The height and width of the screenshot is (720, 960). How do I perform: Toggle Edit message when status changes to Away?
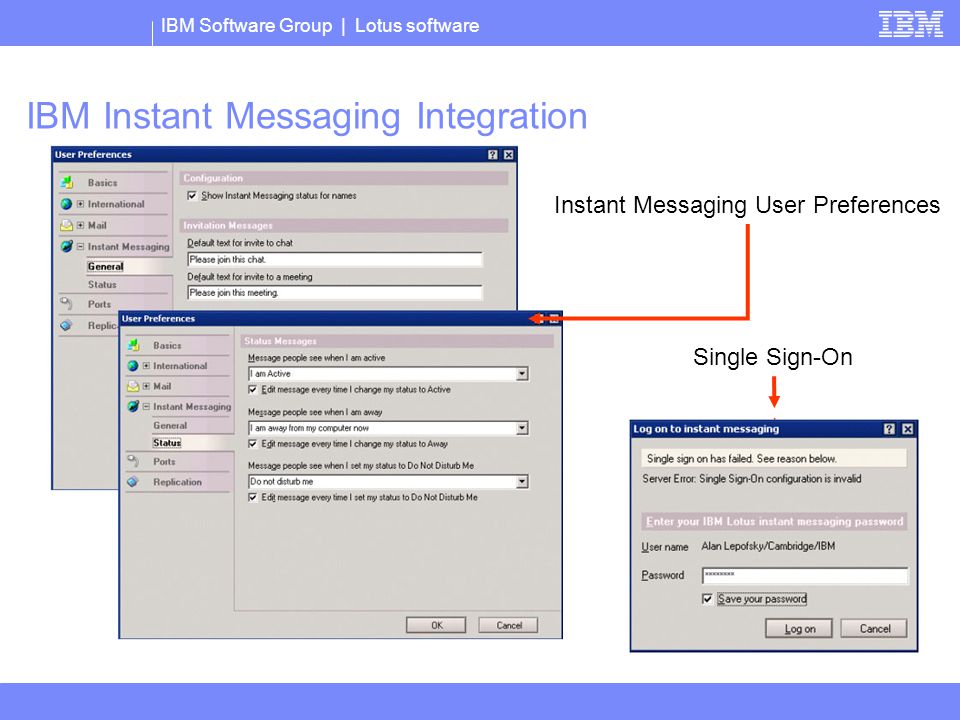tap(252, 444)
